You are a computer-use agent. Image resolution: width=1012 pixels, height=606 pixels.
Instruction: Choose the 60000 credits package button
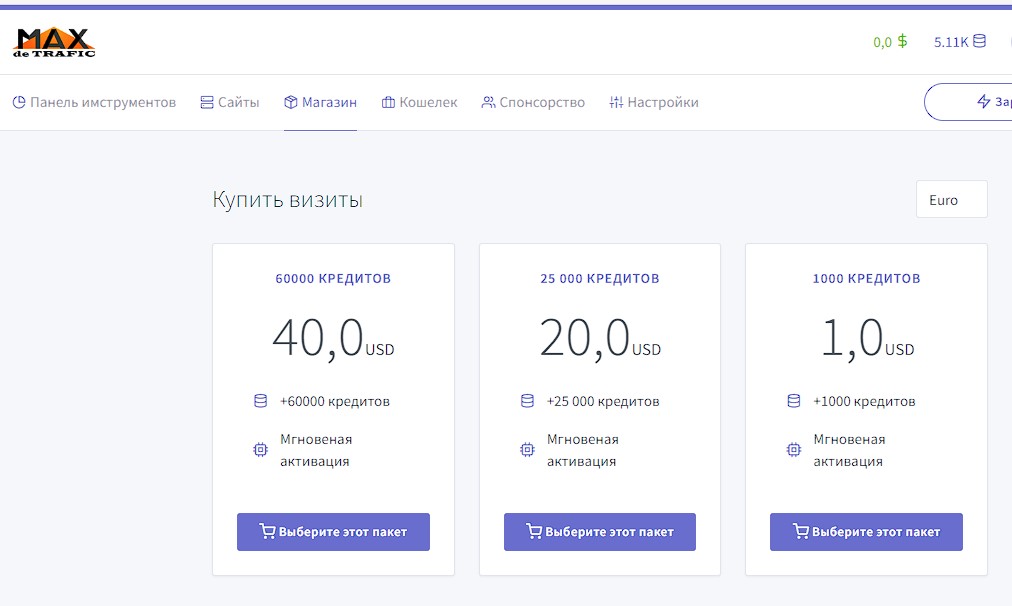333,532
